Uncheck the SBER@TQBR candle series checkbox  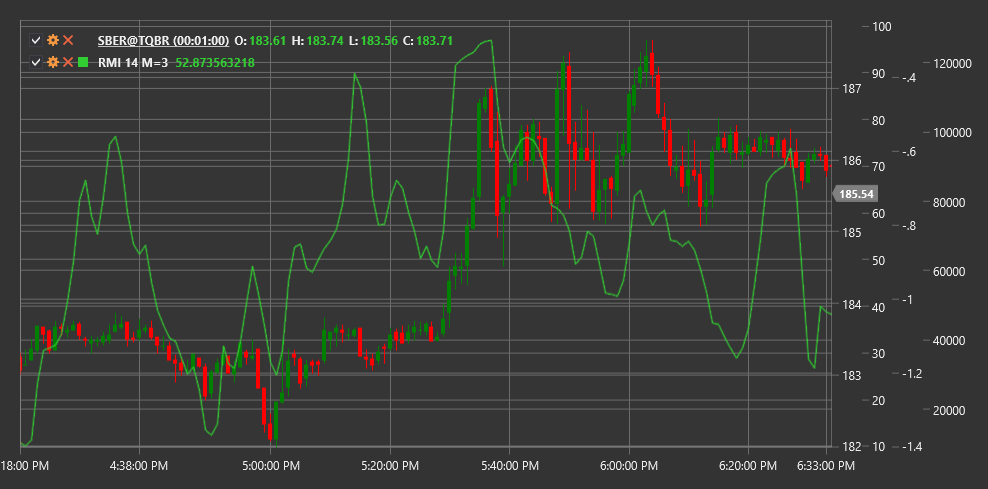click(36, 41)
